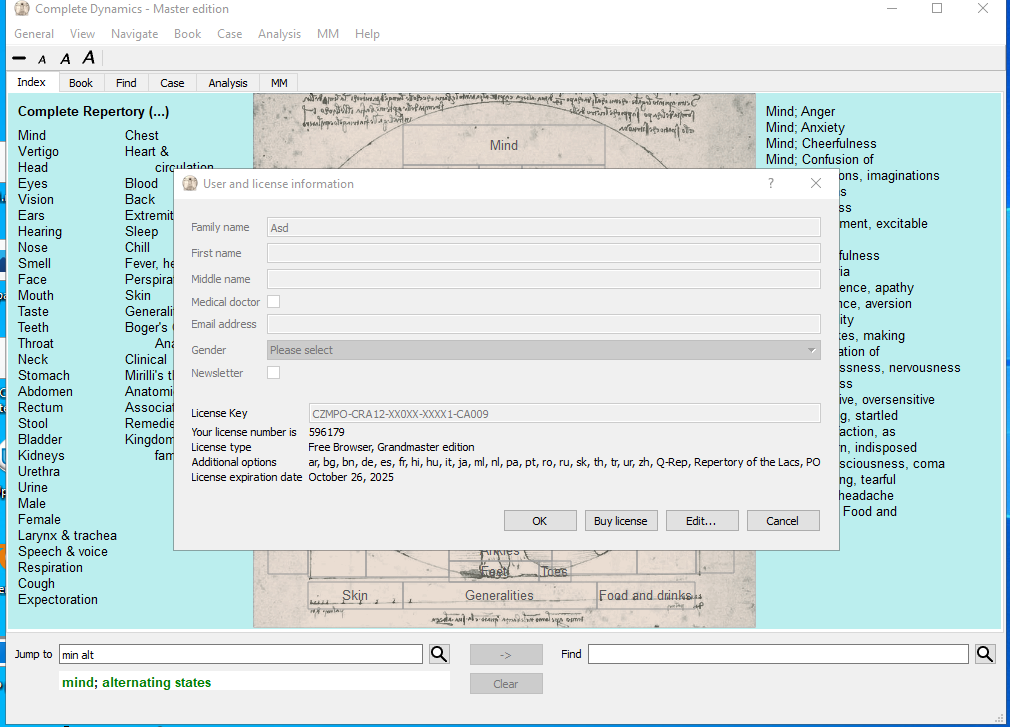Click the question mark help icon in dialog

tap(771, 183)
